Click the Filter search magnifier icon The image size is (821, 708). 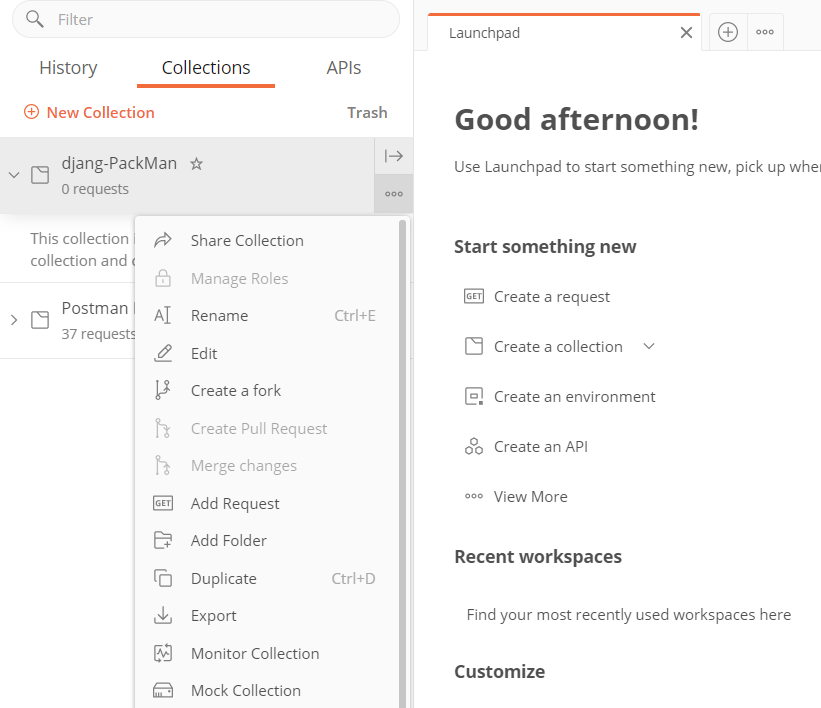point(35,19)
